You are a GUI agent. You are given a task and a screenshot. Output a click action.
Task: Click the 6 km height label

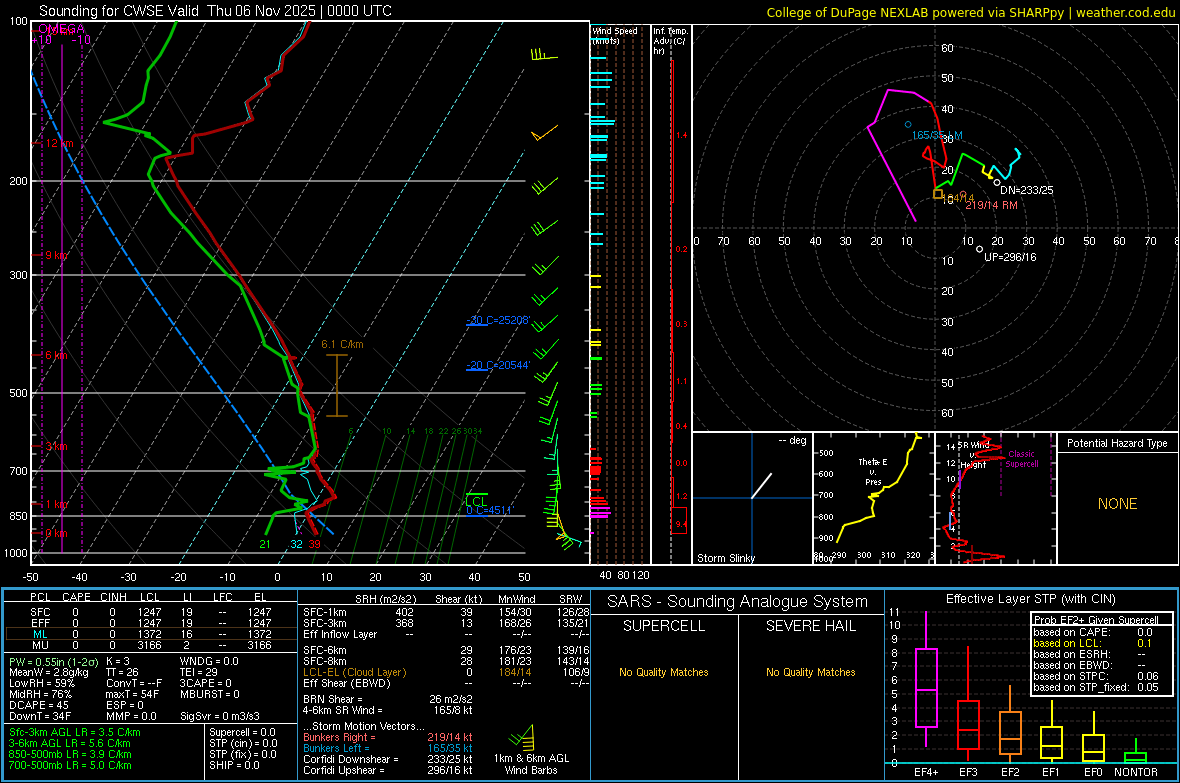(56, 355)
